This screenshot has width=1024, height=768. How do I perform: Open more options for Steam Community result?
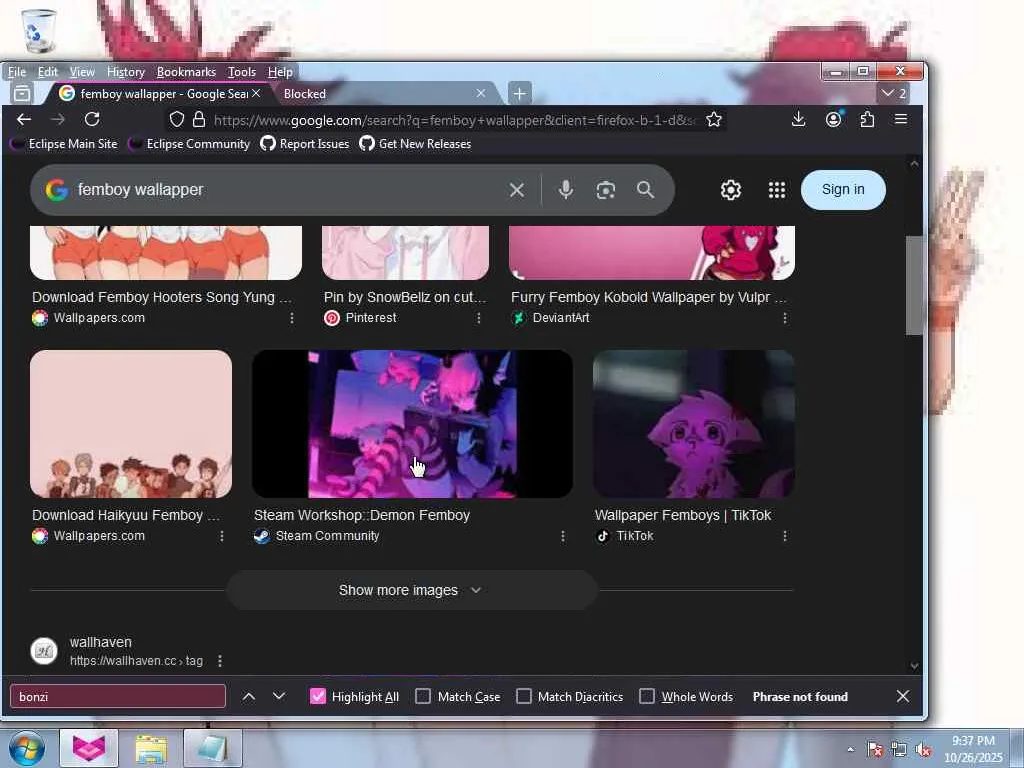pos(562,536)
